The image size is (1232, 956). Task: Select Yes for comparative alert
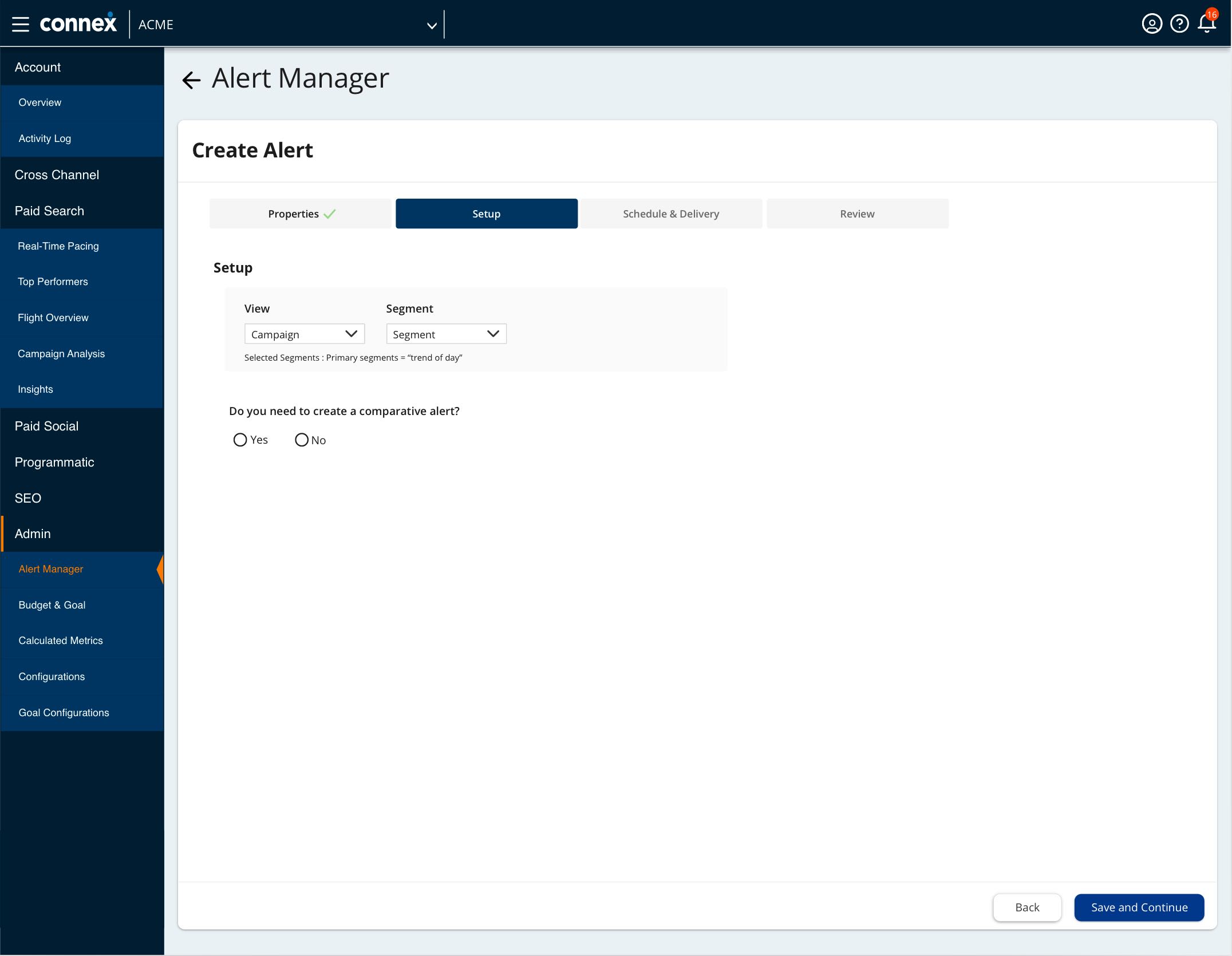(x=240, y=440)
